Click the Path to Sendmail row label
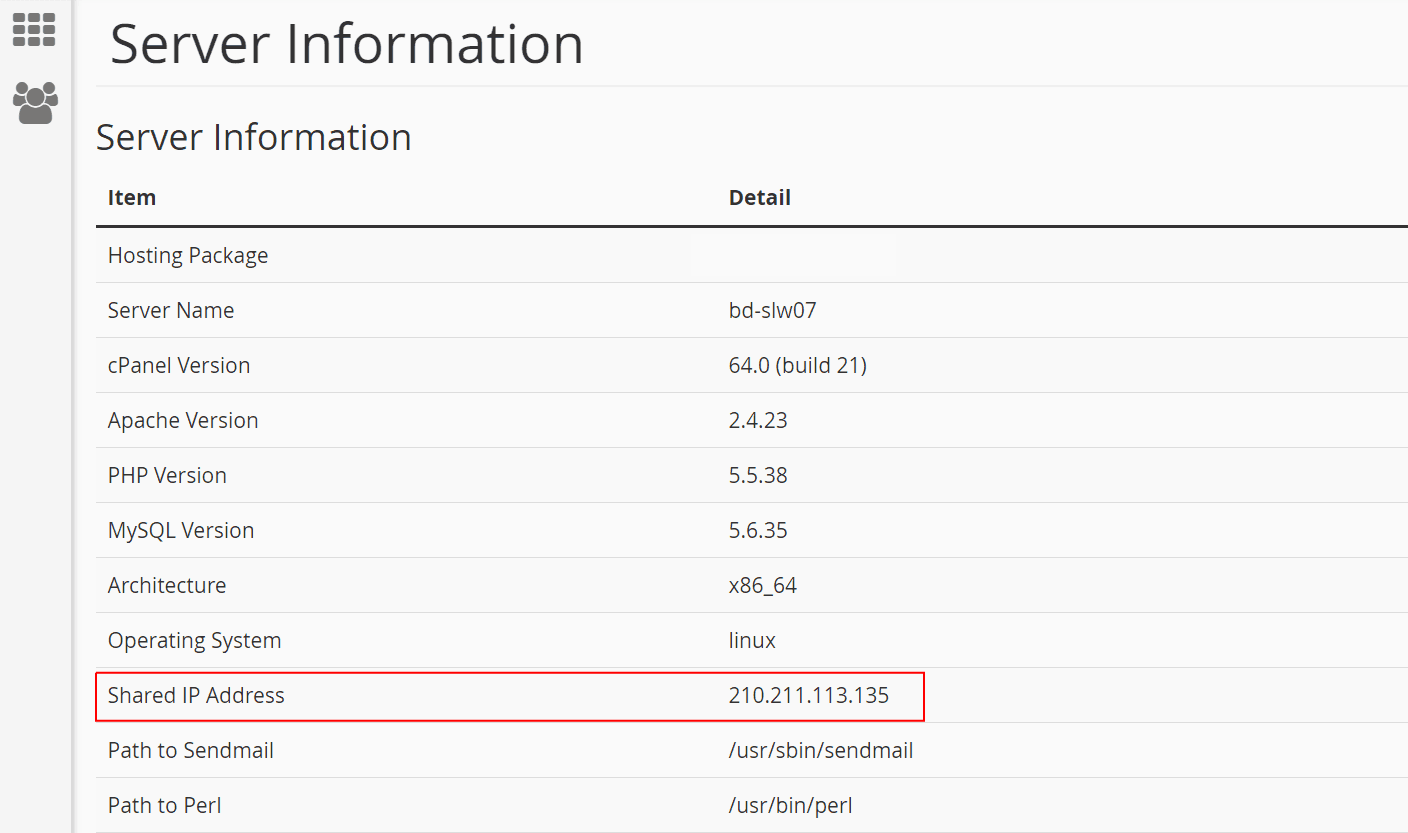1408x833 pixels. tap(191, 750)
